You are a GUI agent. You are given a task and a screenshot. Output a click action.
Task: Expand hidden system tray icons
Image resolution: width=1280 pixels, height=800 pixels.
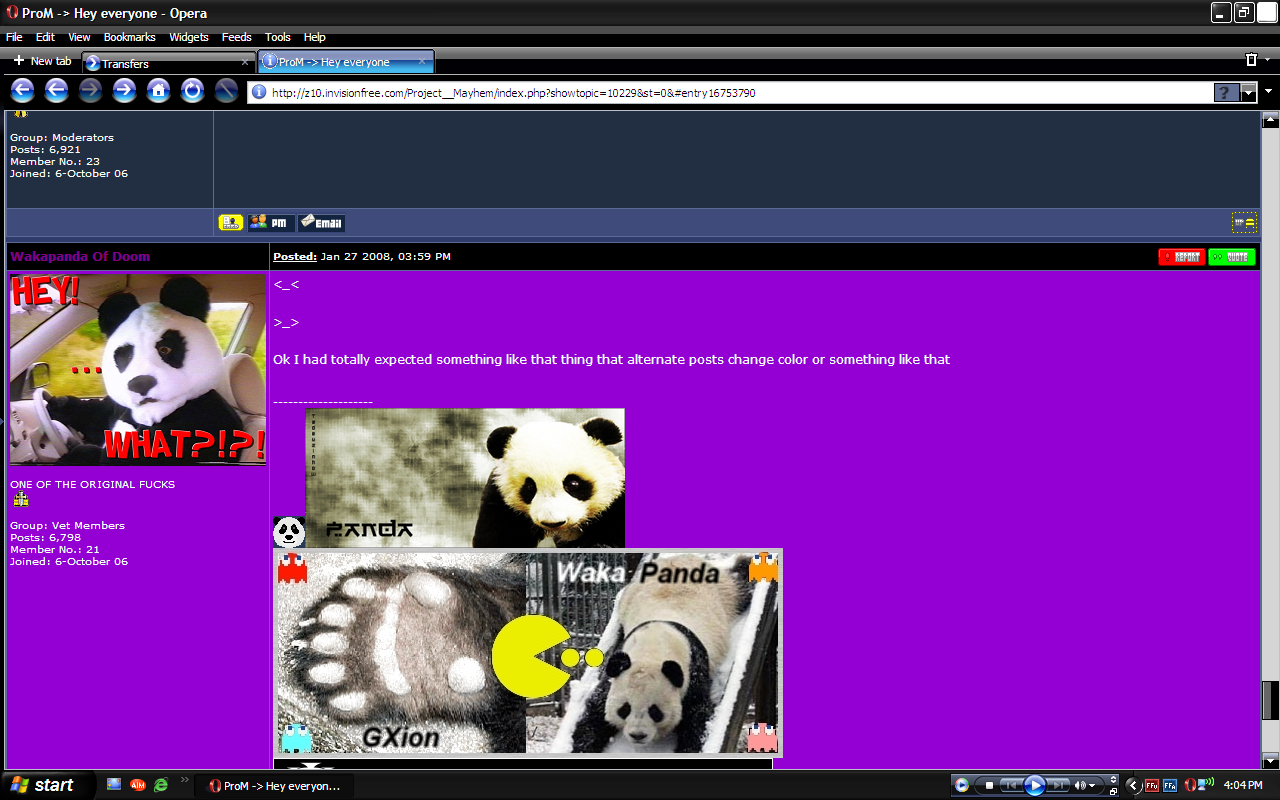tap(1133, 785)
